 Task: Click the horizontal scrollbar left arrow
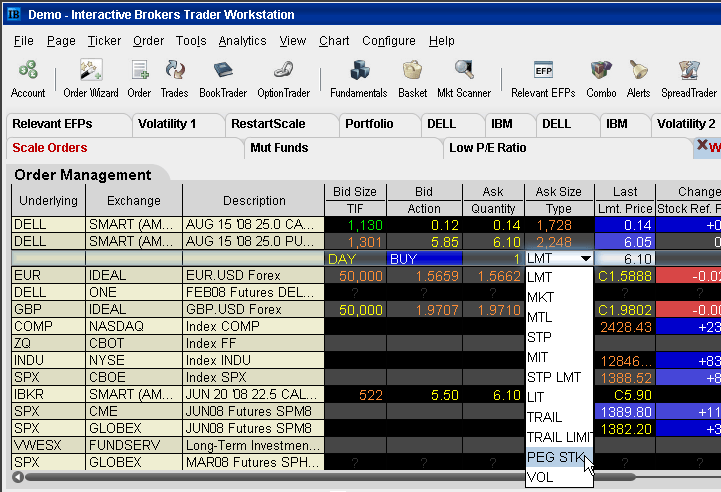coord(18,477)
